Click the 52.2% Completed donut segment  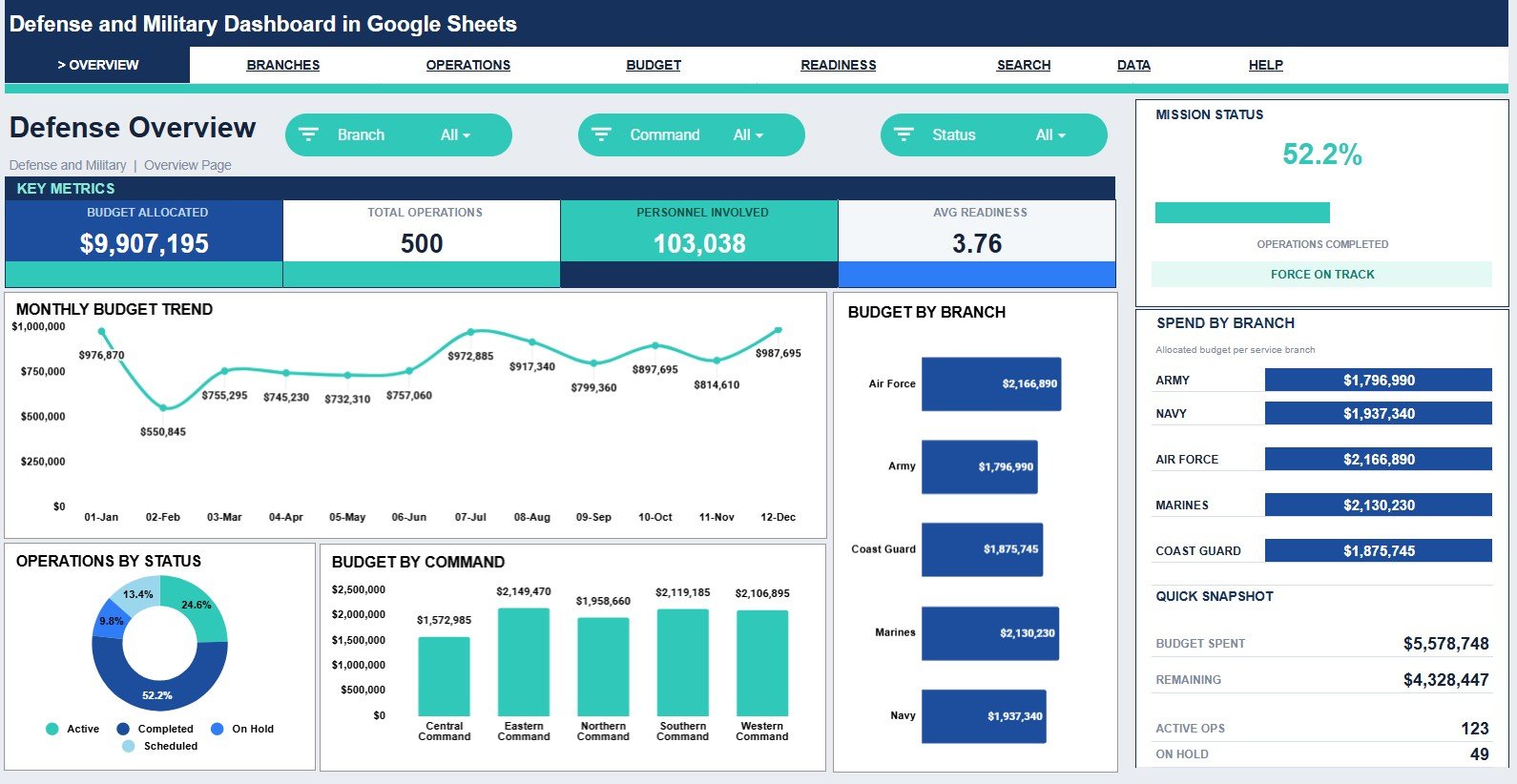(157, 695)
